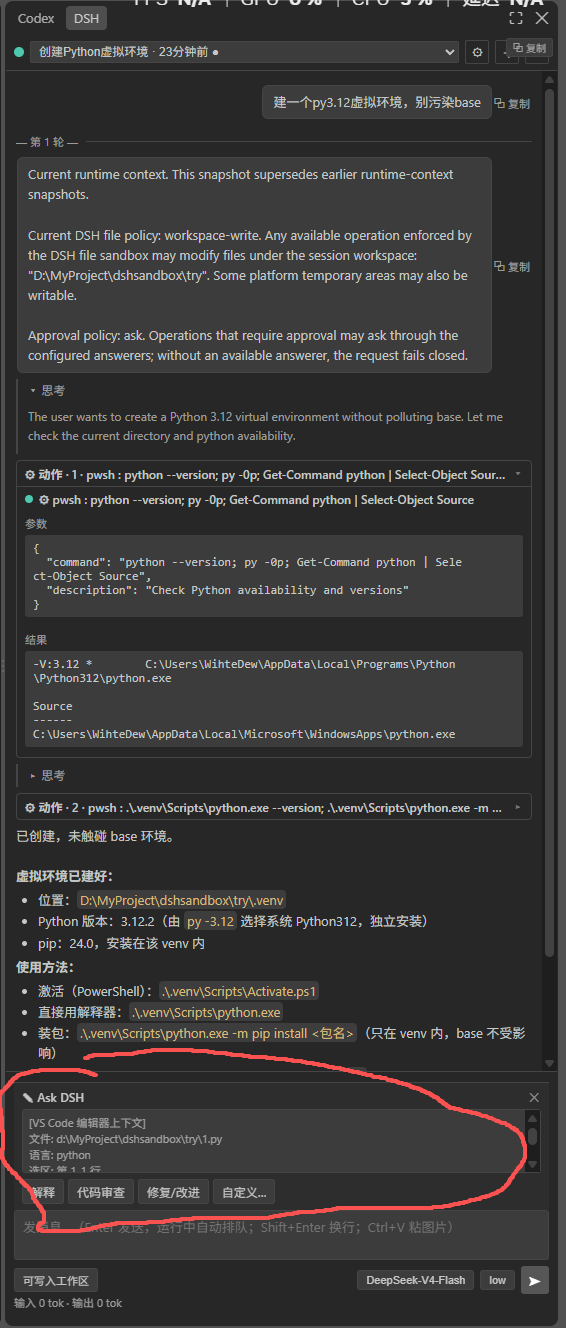
Task: Click the pencil icon beside Ask DSH
Action: (28, 1098)
